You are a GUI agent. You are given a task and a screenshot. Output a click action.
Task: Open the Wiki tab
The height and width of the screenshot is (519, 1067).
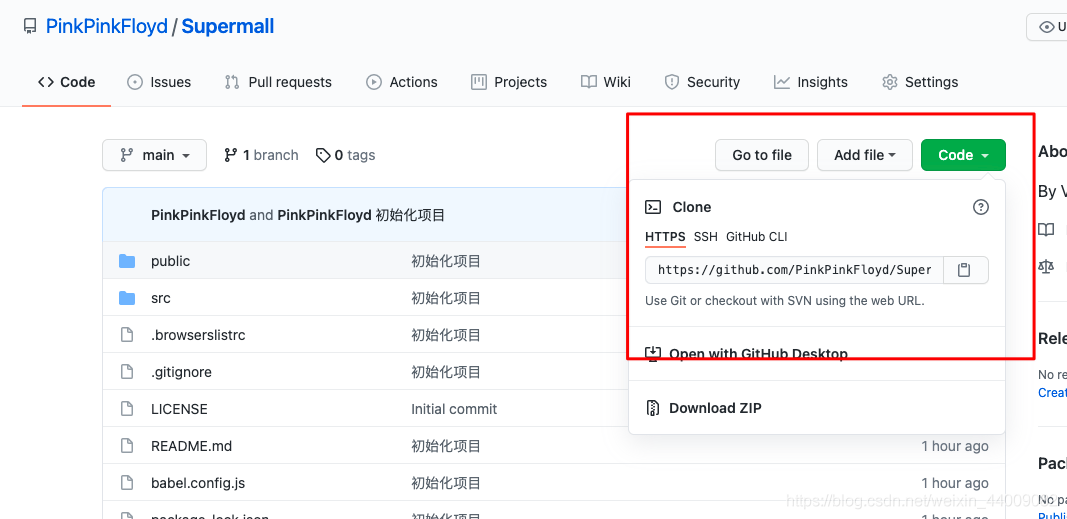606,82
